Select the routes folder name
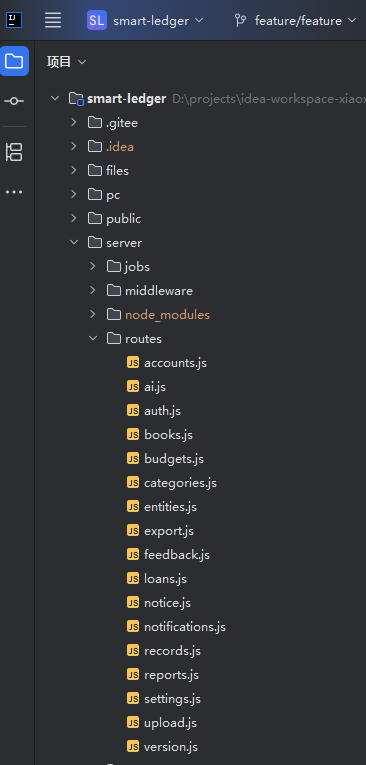This screenshot has width=366, height=765. (143, 339)
